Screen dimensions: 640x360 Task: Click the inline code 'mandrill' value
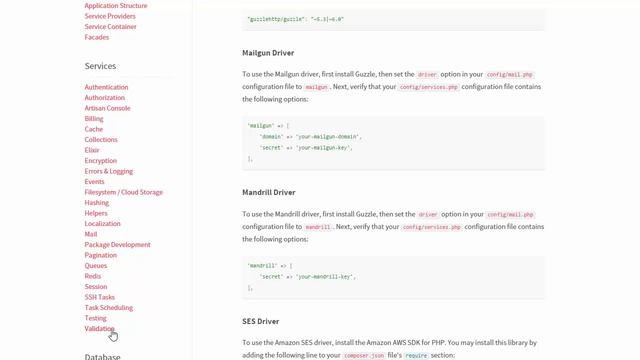click(318, 227)
